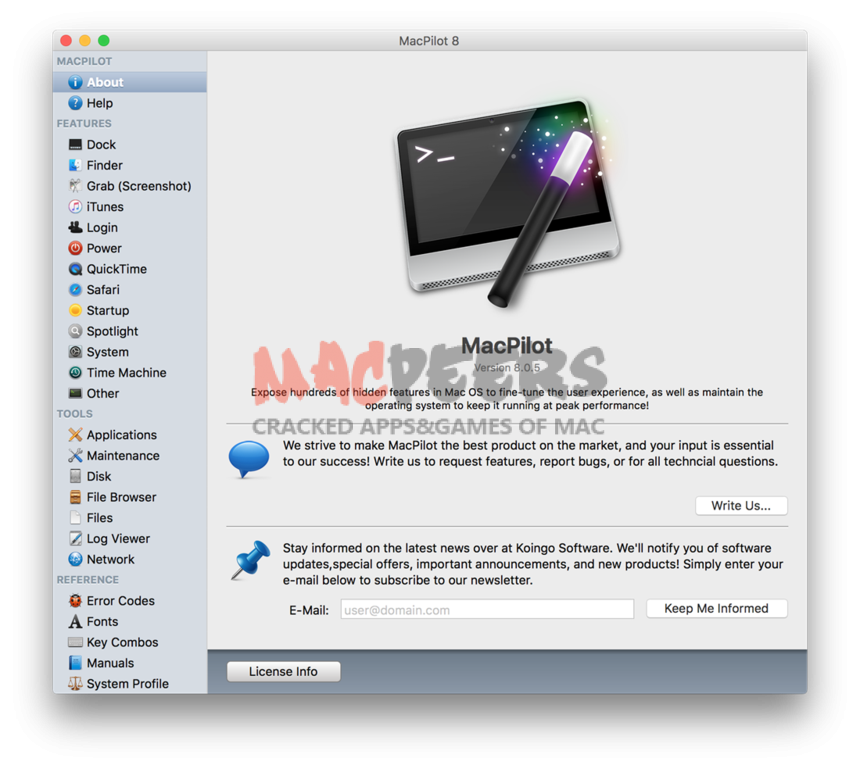Open the Dock features section
The image size is (860, 769).
coord(130,145)
